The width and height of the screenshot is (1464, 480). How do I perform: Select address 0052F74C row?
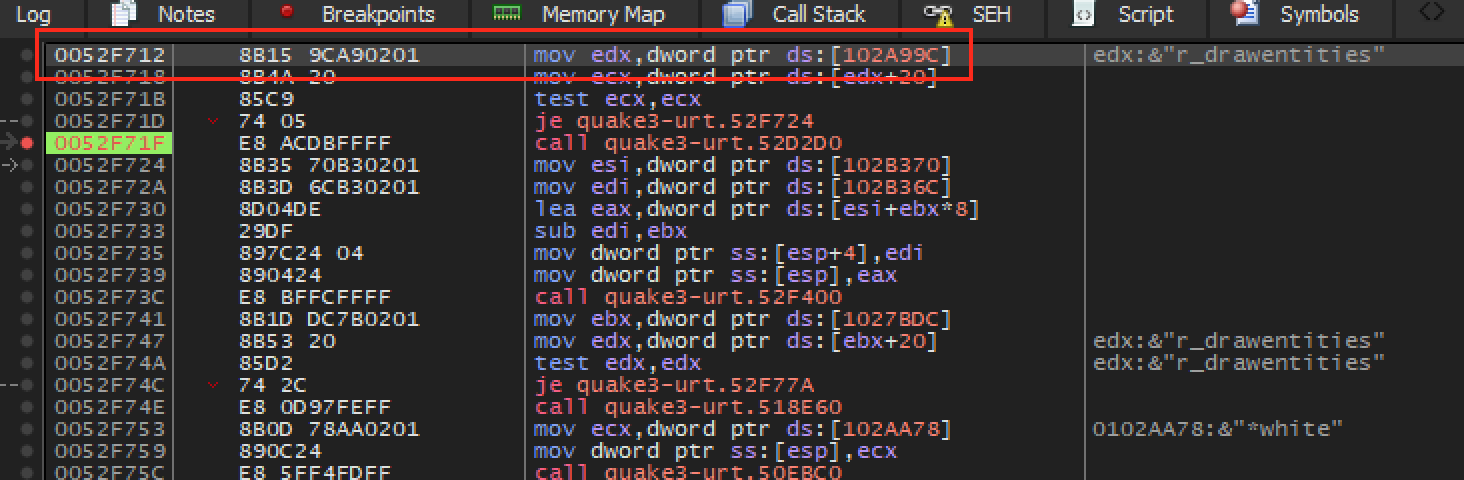point(110,385)
